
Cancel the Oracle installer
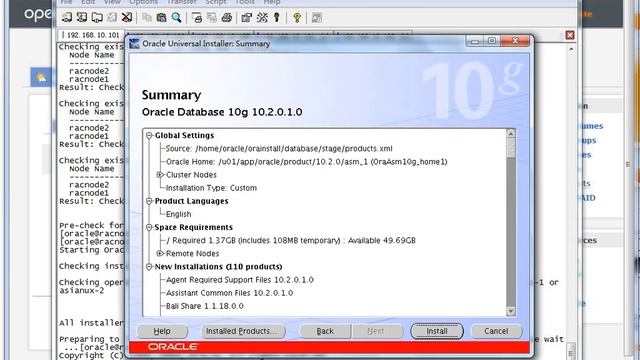tap(496, 331)
